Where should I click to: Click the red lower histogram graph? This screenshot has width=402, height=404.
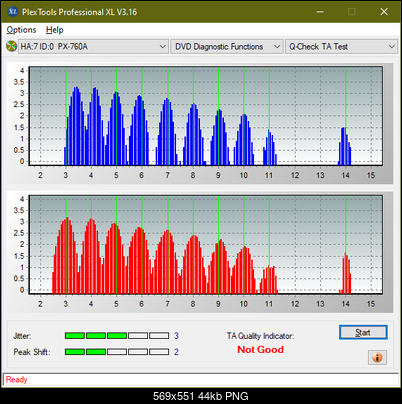click(206, 245)
